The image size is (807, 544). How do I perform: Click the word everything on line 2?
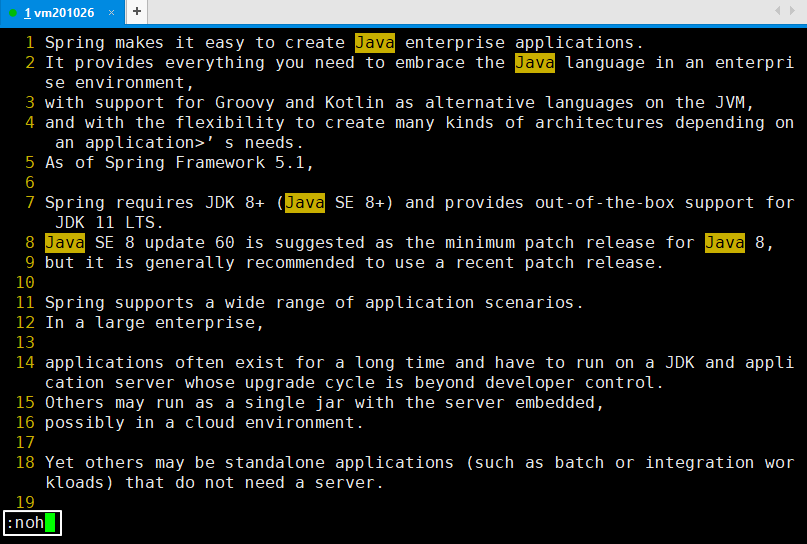(215, 63)
